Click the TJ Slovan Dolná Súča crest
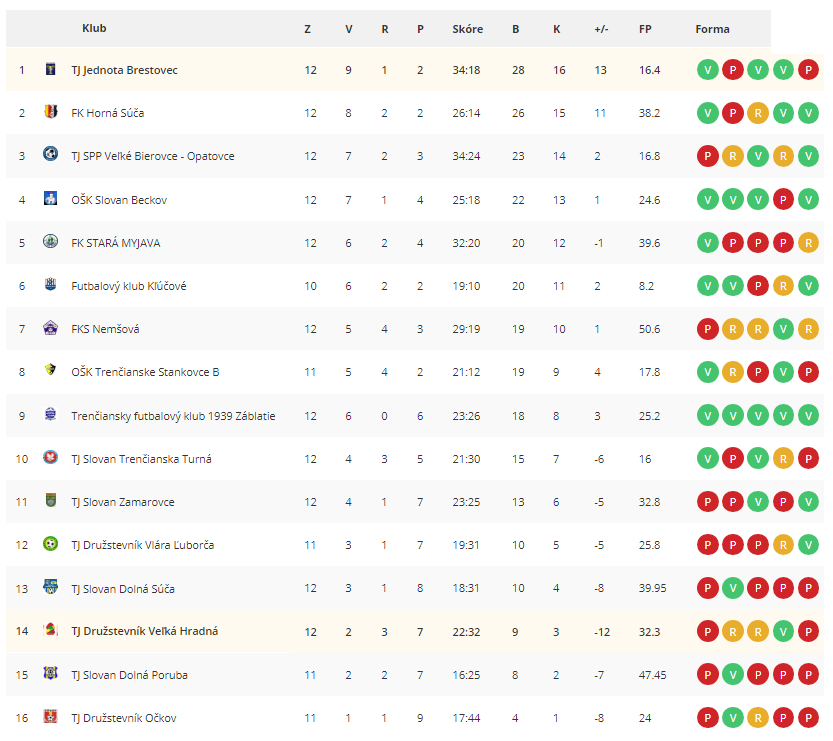833x741 pixels. pos(50,587)
